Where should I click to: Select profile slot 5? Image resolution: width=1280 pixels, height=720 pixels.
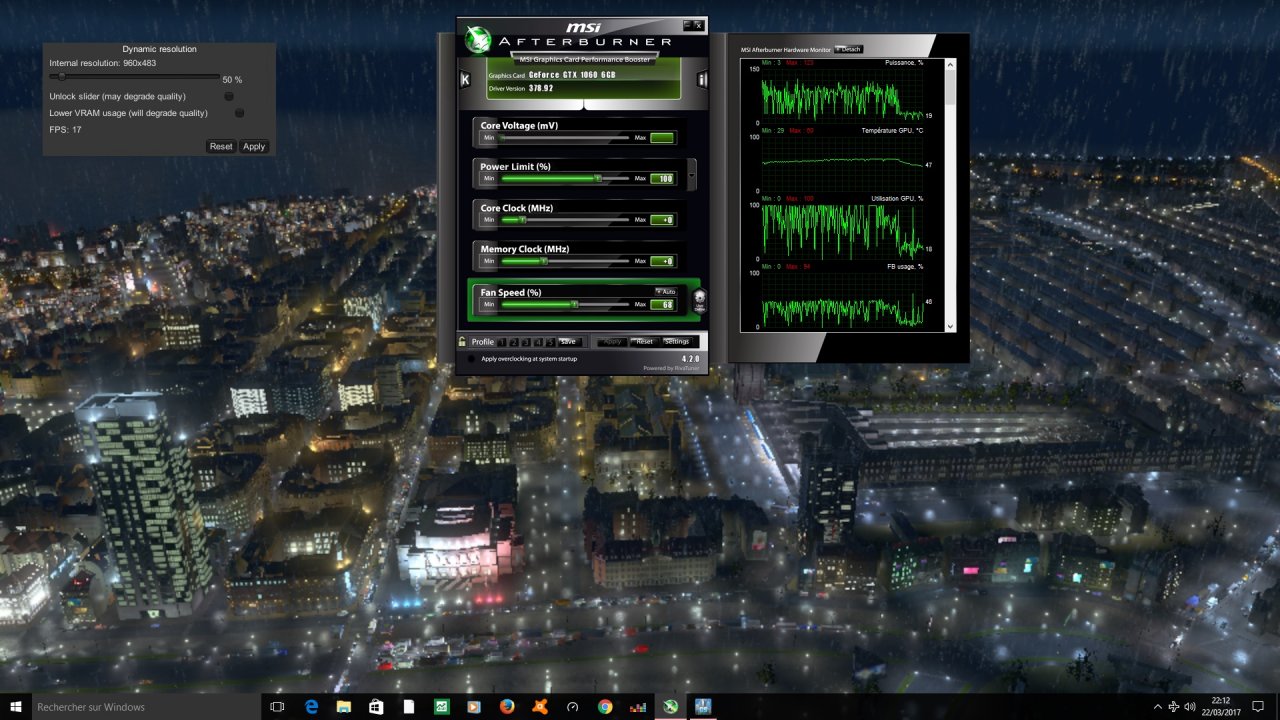click(x=550, y=342)
